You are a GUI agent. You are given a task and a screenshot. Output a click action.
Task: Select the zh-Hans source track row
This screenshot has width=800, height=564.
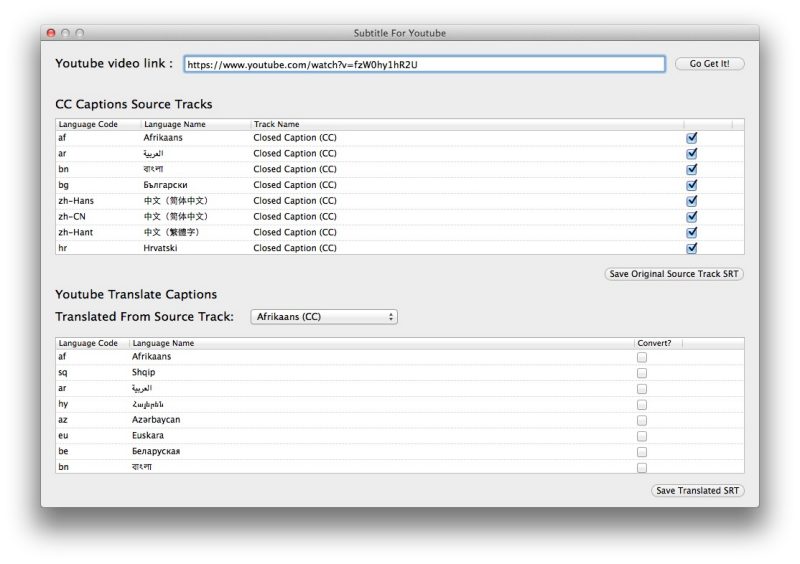point(399,201)
